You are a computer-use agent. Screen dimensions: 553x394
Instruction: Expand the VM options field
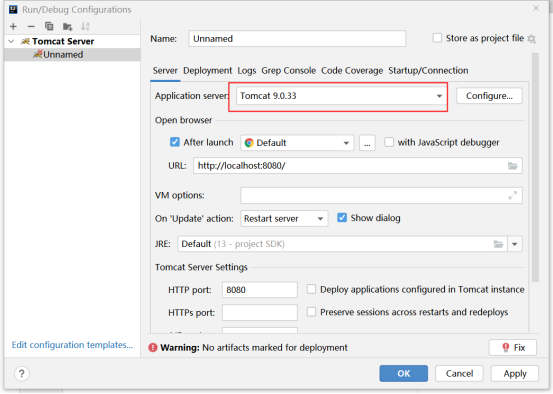512,195
